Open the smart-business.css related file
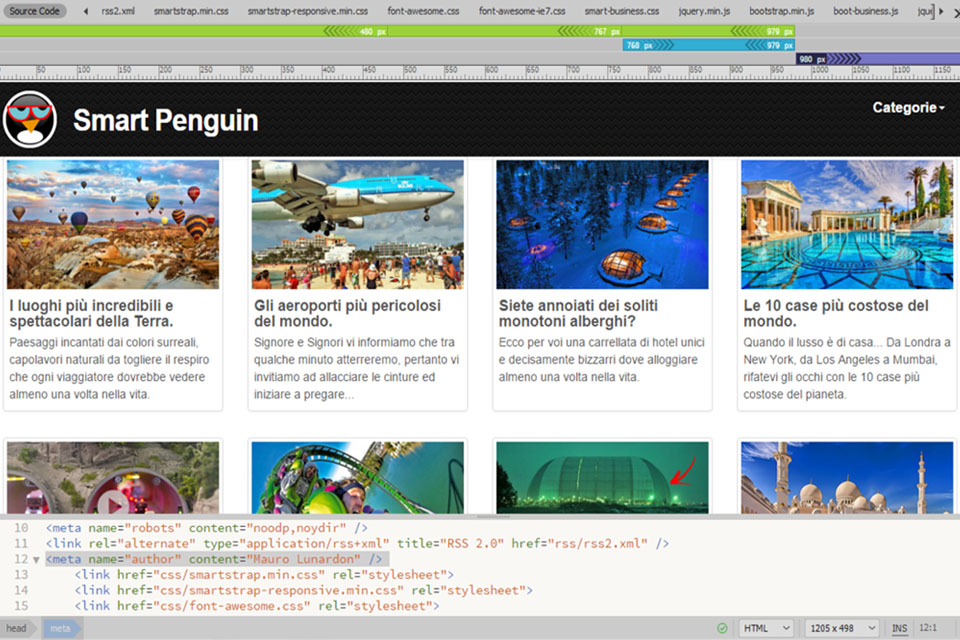Image resolution: width=960 pixels, height=640 pixels. (621, 11)
